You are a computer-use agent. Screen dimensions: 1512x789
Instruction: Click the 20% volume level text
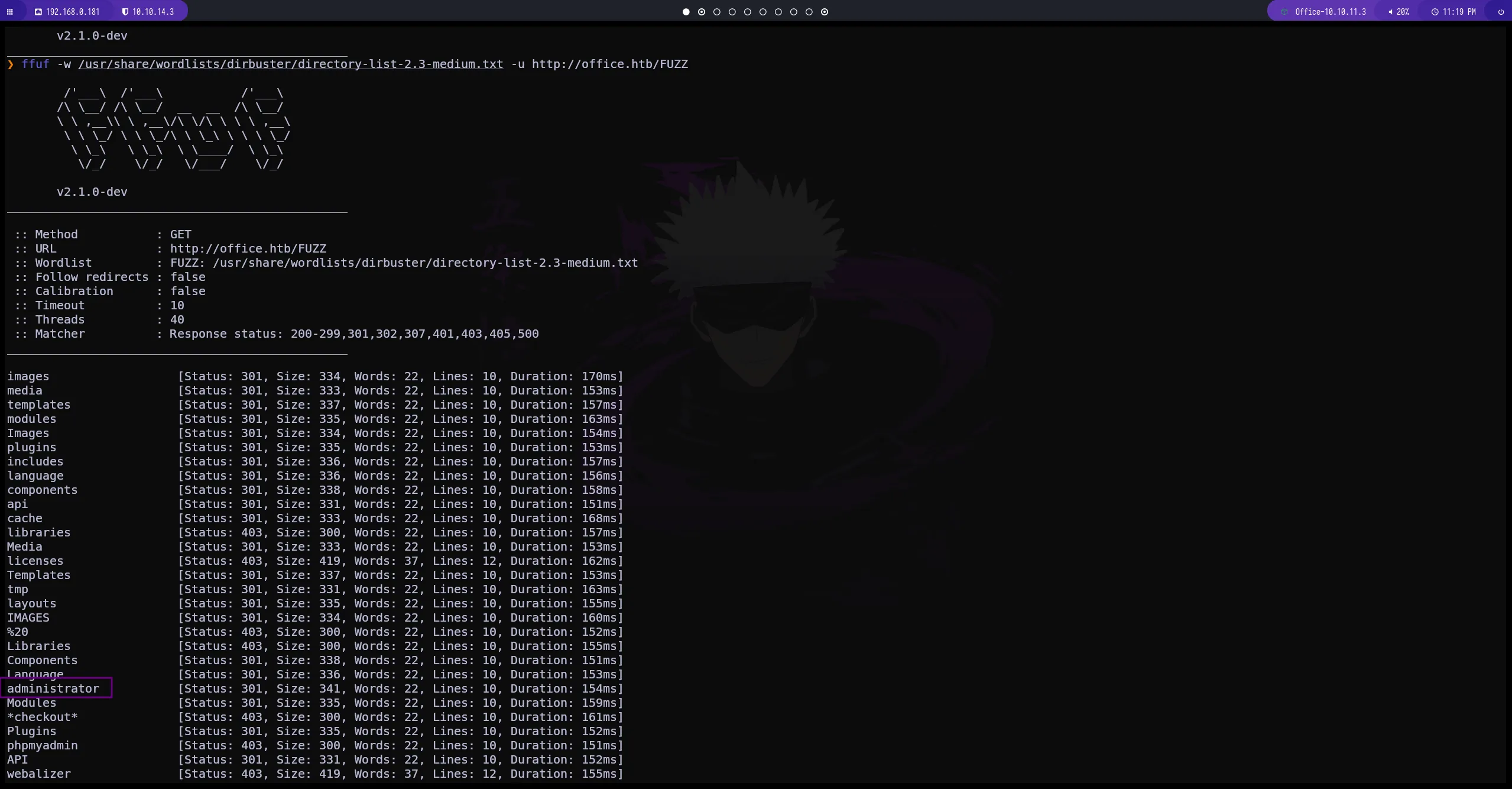(x=1403, y=12)
